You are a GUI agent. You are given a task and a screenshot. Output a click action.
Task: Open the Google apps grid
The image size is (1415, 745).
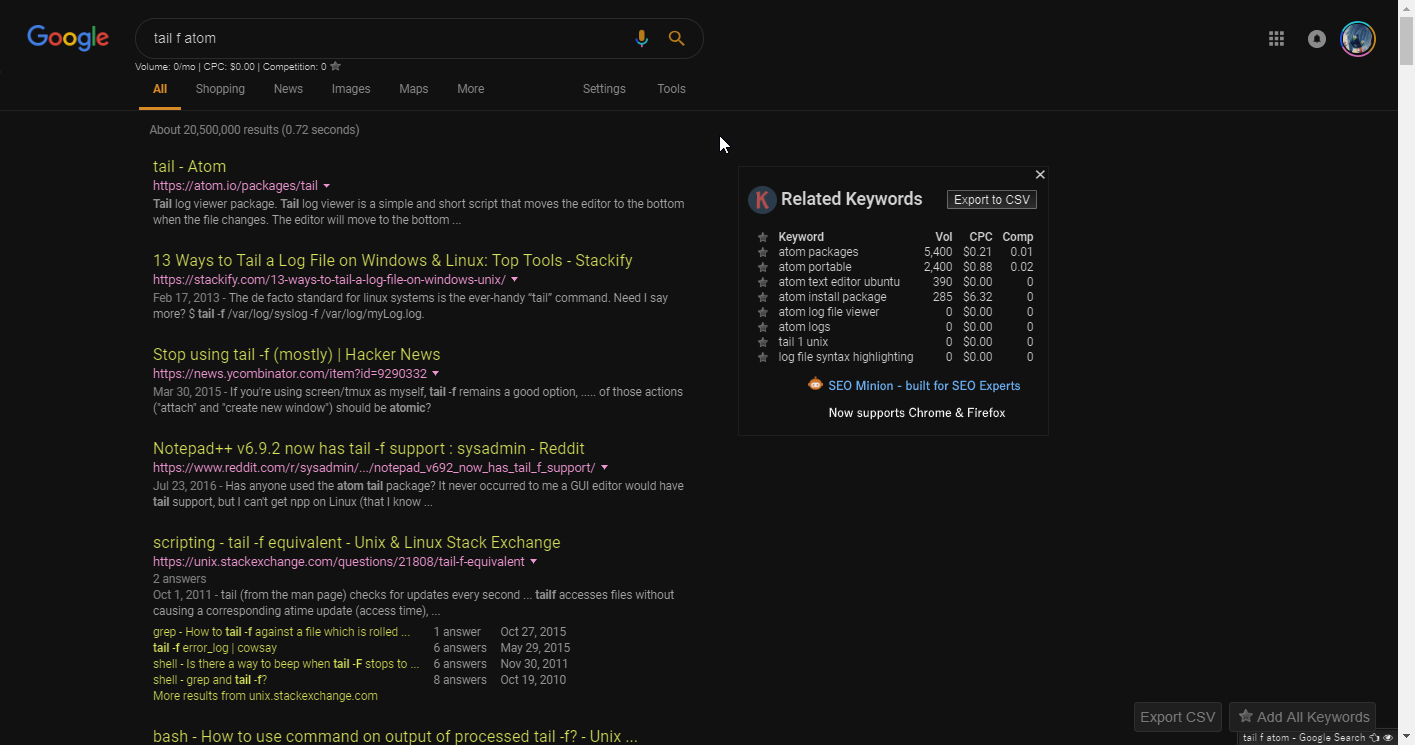point(1276,39)
